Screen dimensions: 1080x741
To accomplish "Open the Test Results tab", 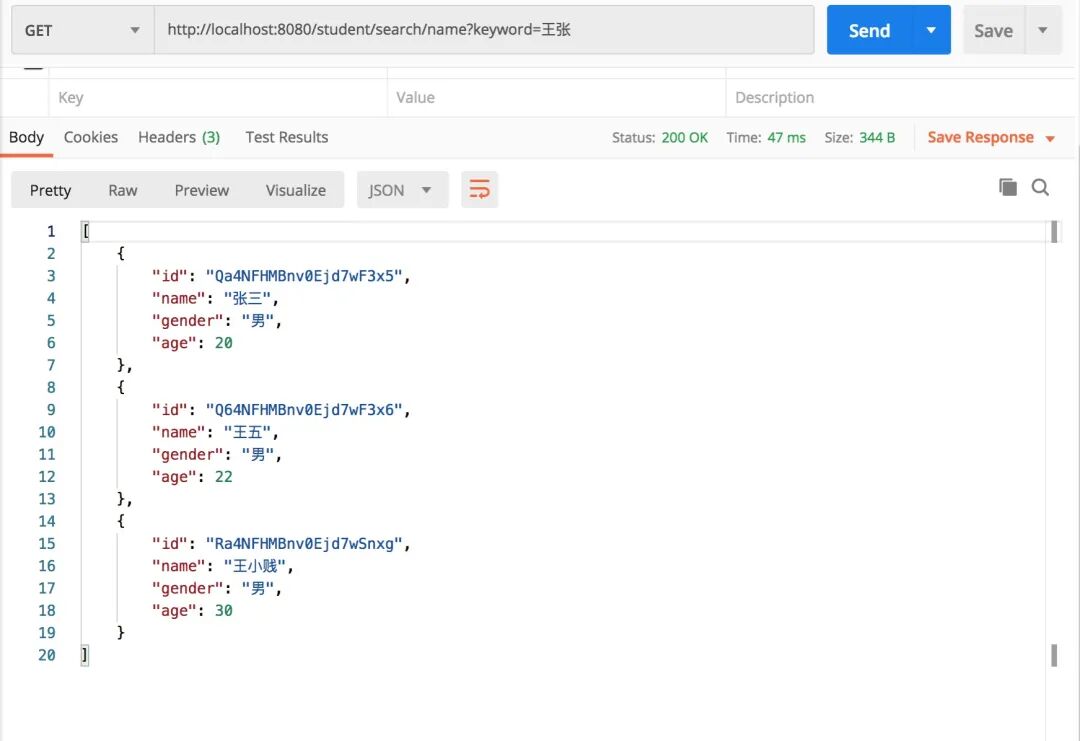I will point(287,137).
